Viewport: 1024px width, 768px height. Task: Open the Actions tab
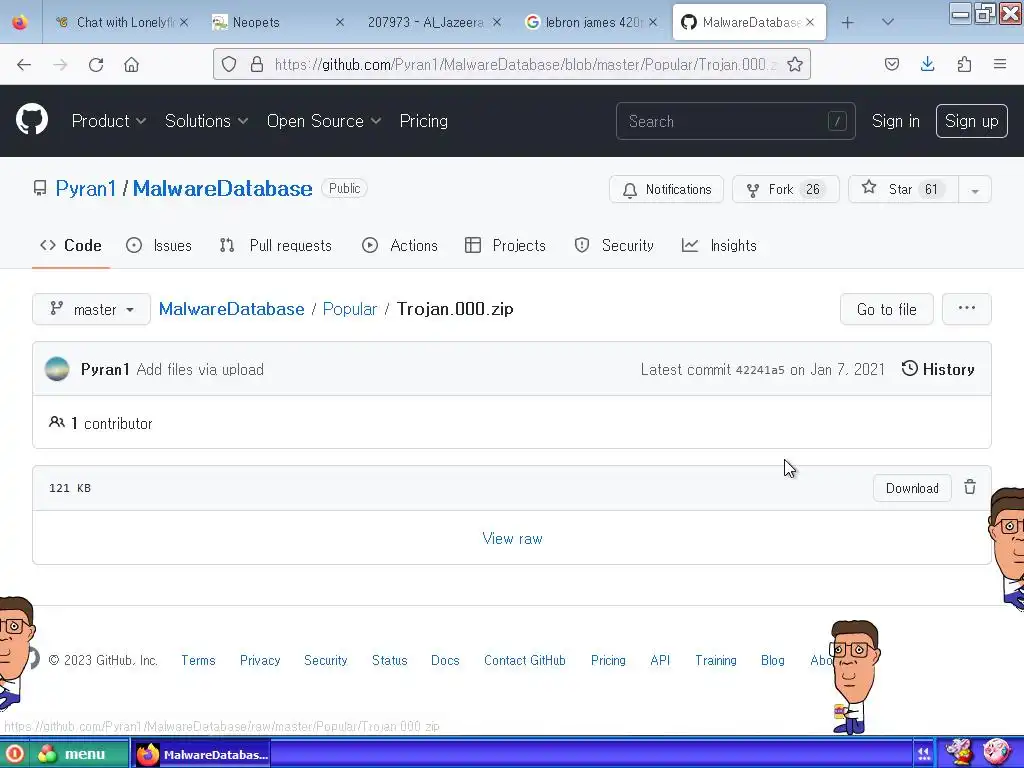click(400, 246)
